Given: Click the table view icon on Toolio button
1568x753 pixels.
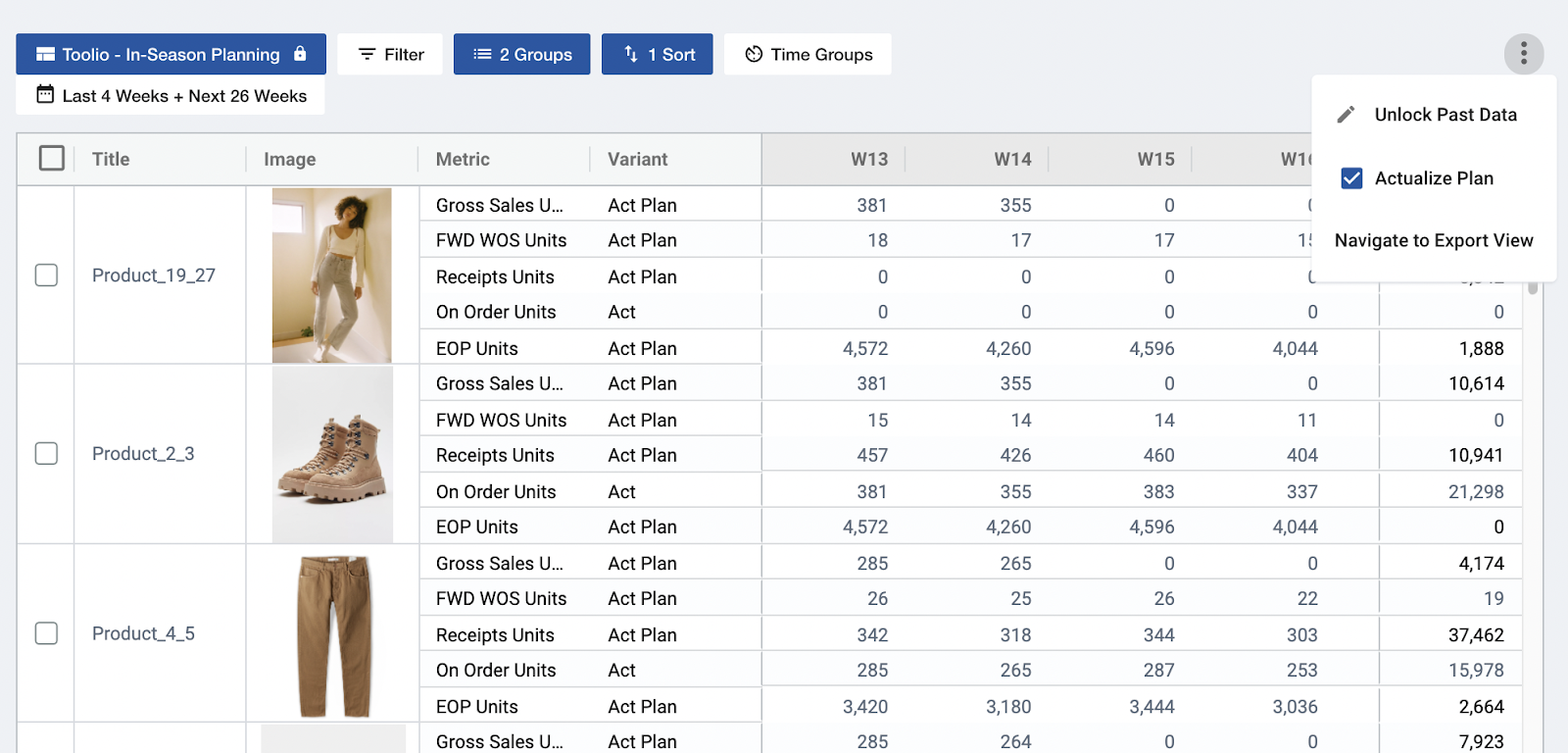Looking at the screenshot, I should point(45,54).
